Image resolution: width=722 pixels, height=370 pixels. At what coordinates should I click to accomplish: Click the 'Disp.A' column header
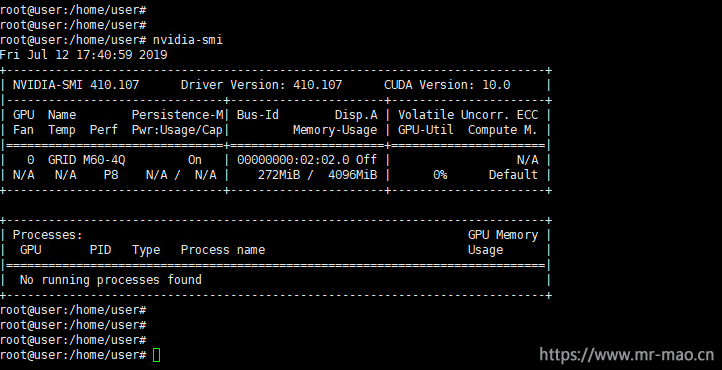coord(356,115)
